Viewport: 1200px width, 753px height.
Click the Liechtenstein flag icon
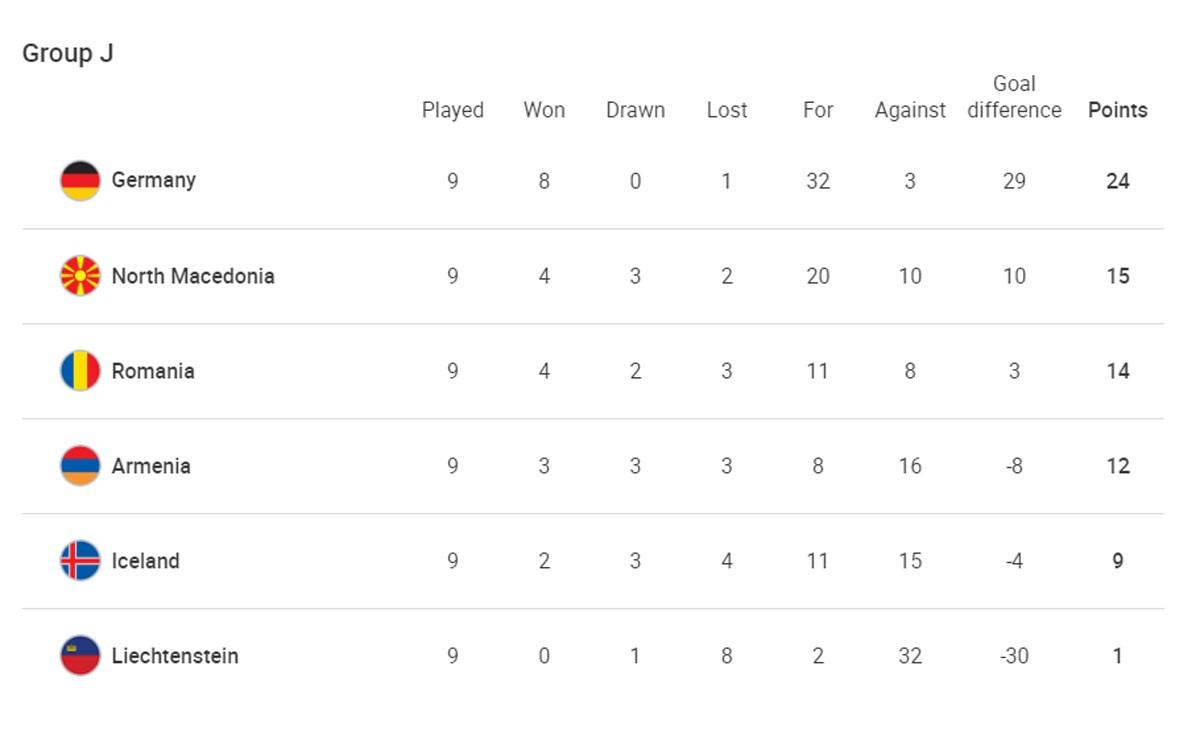(x=80, y=656)
